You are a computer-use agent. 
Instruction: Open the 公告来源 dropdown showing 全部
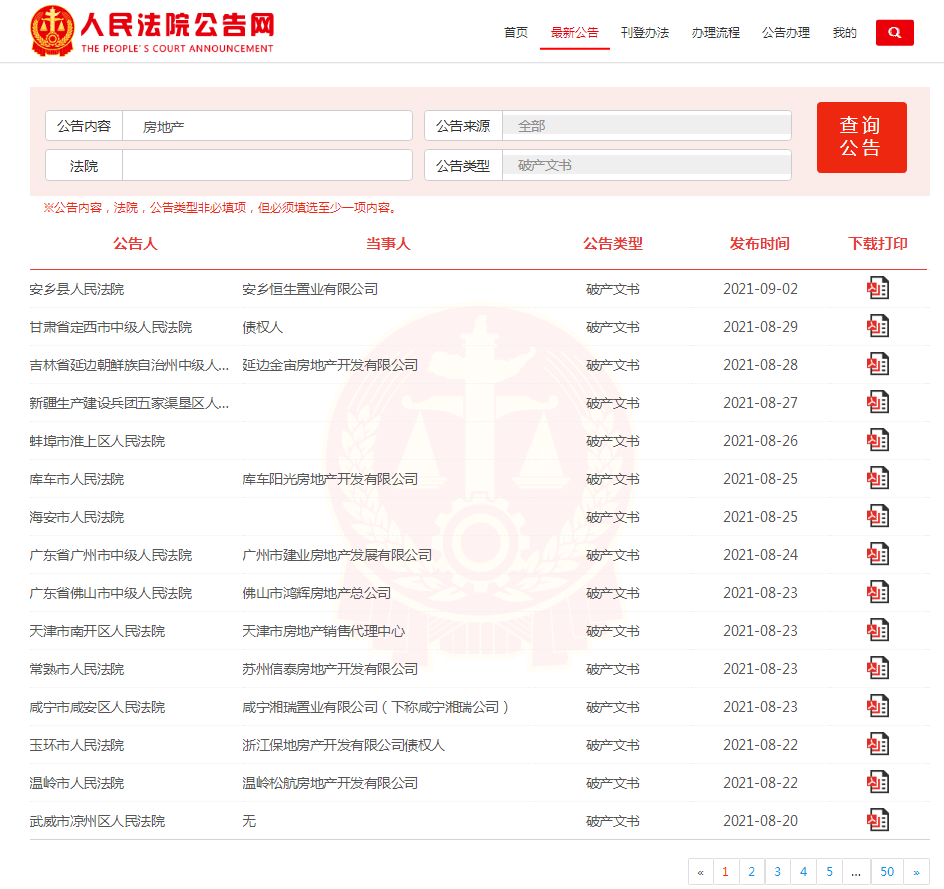click(x=646, y=126)
